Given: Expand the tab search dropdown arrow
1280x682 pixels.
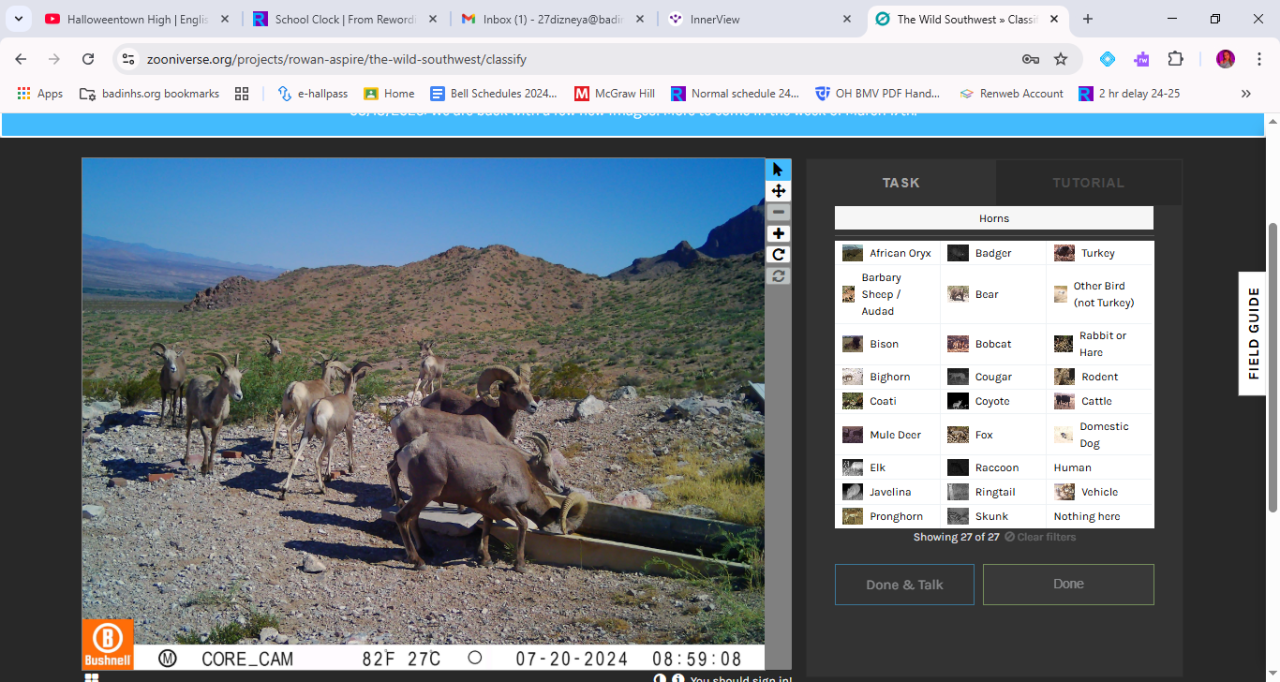Looking at the screenshot, I should pyautogui.click(x=18, y=19).
